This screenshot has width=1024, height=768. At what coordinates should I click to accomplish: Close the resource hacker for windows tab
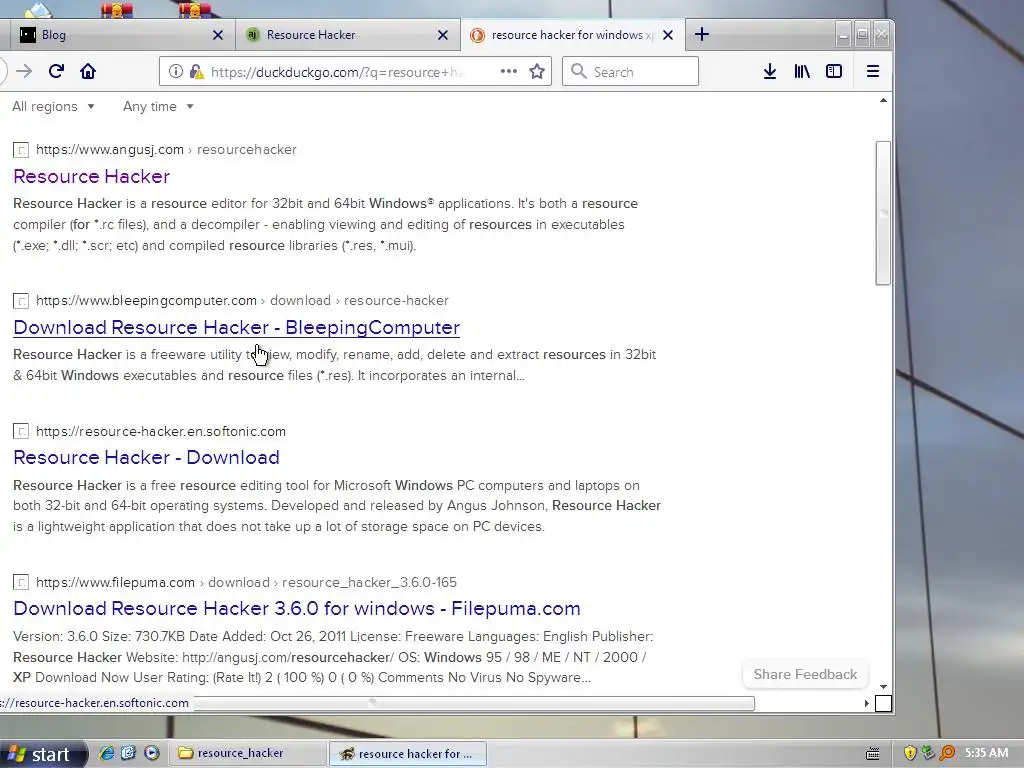pos(667,35)
